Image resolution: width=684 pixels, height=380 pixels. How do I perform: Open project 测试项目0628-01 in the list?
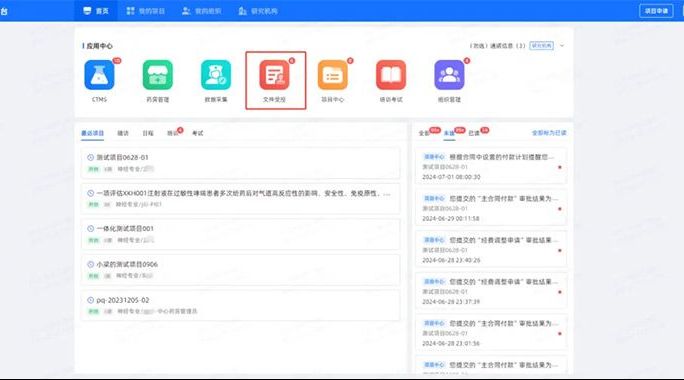(x=240, y=163)
